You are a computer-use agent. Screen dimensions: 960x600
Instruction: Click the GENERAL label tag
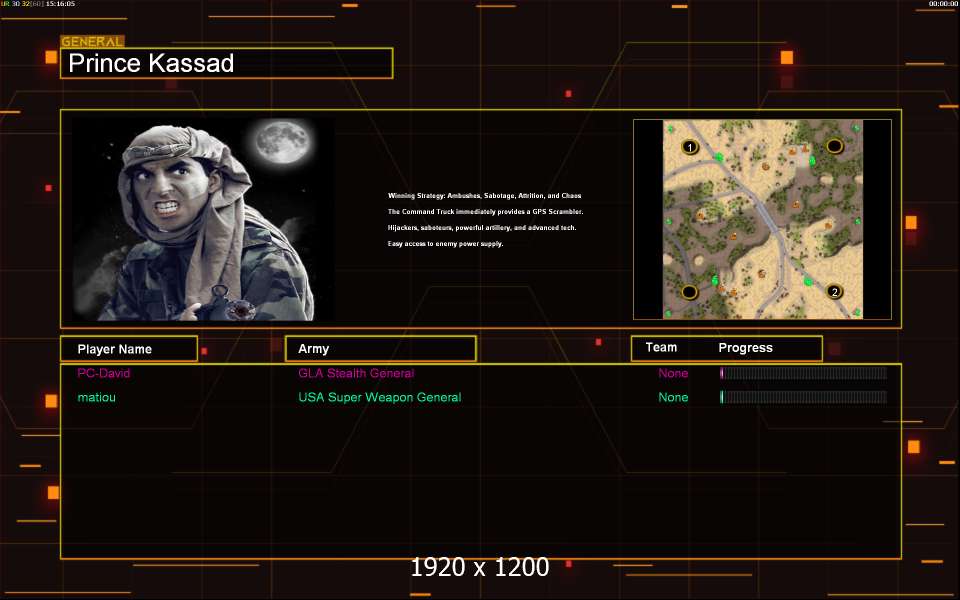click(92, 42)
